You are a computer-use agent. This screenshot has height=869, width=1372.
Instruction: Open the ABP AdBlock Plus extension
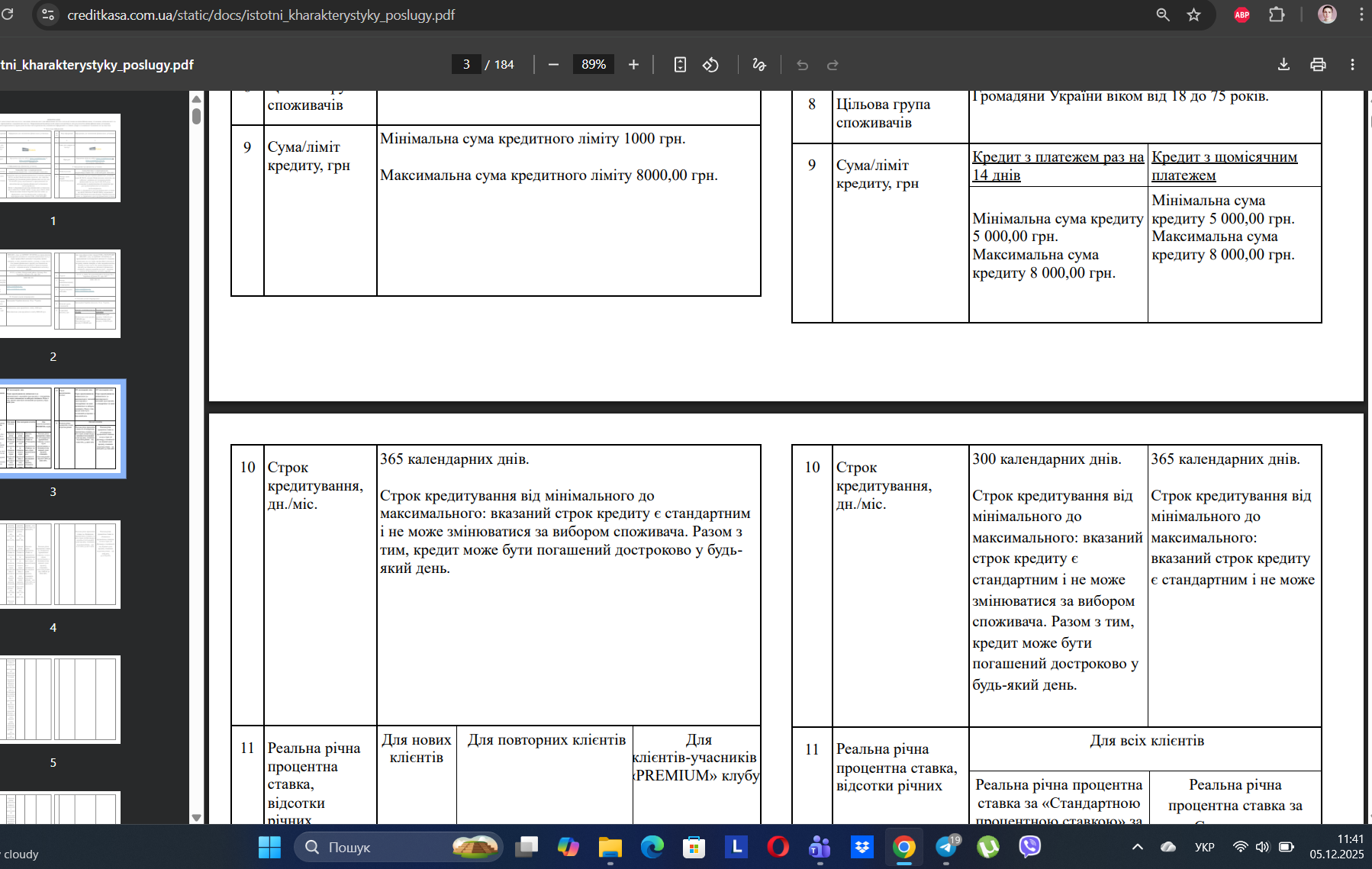click(x=1242, y=14)
